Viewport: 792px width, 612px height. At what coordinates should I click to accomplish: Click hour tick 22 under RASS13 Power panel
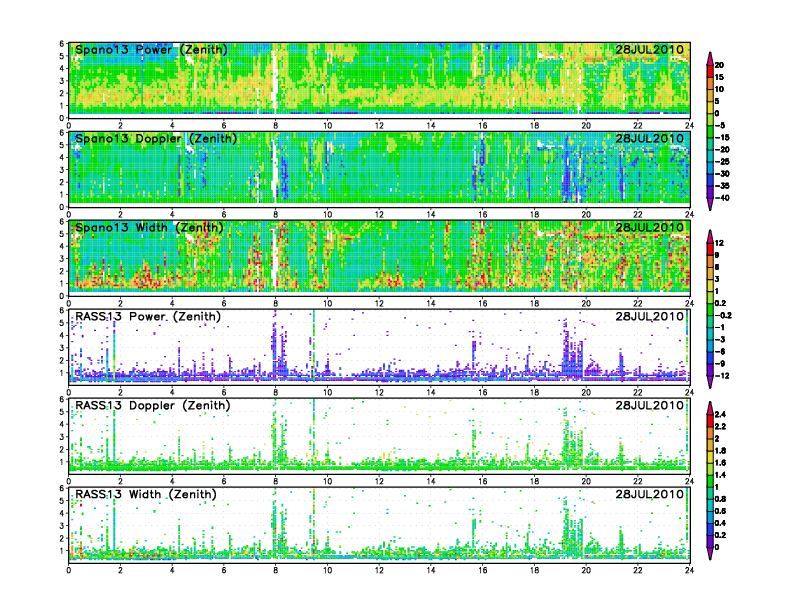click(x=638, y=392)
